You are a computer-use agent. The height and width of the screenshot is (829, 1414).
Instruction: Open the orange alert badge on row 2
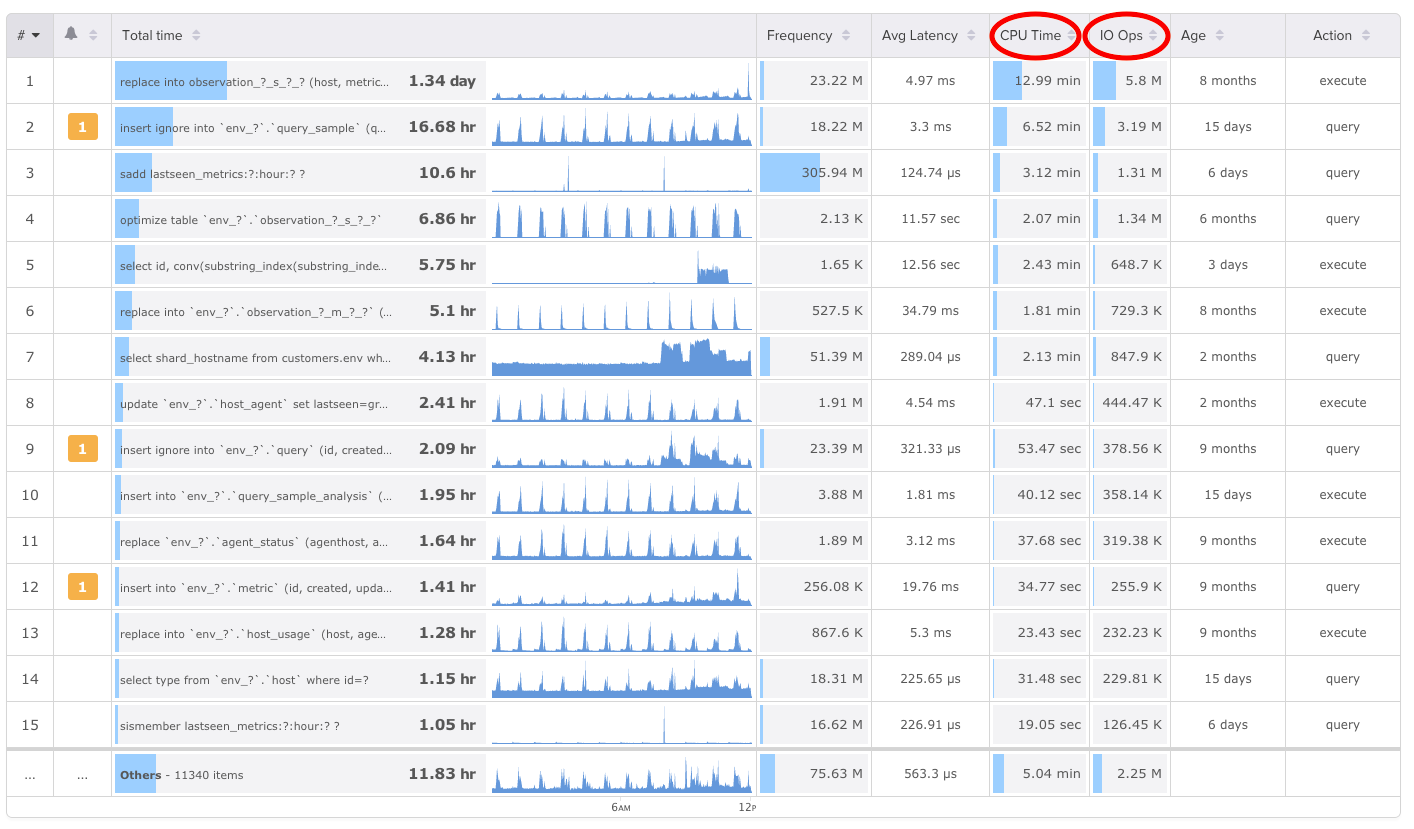[82, 127]
